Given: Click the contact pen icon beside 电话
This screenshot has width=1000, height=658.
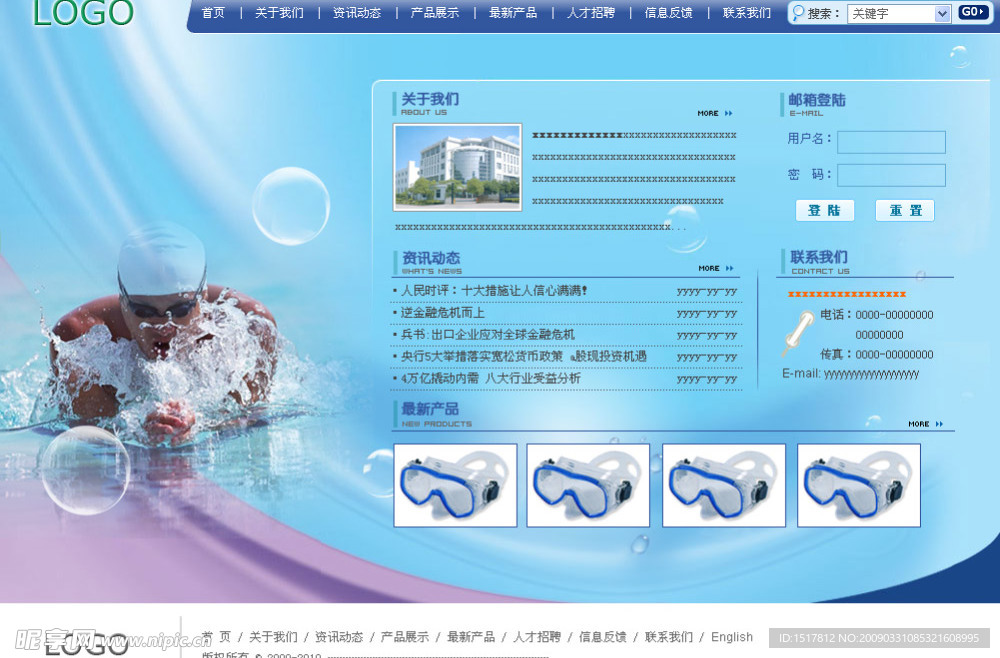Looking at the screenshot, I should pyautogui.click(x=798, y=332).
